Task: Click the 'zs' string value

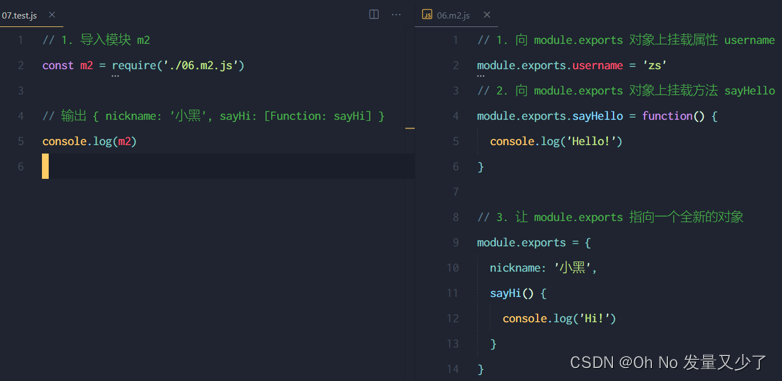Action: tap(654, 65)
